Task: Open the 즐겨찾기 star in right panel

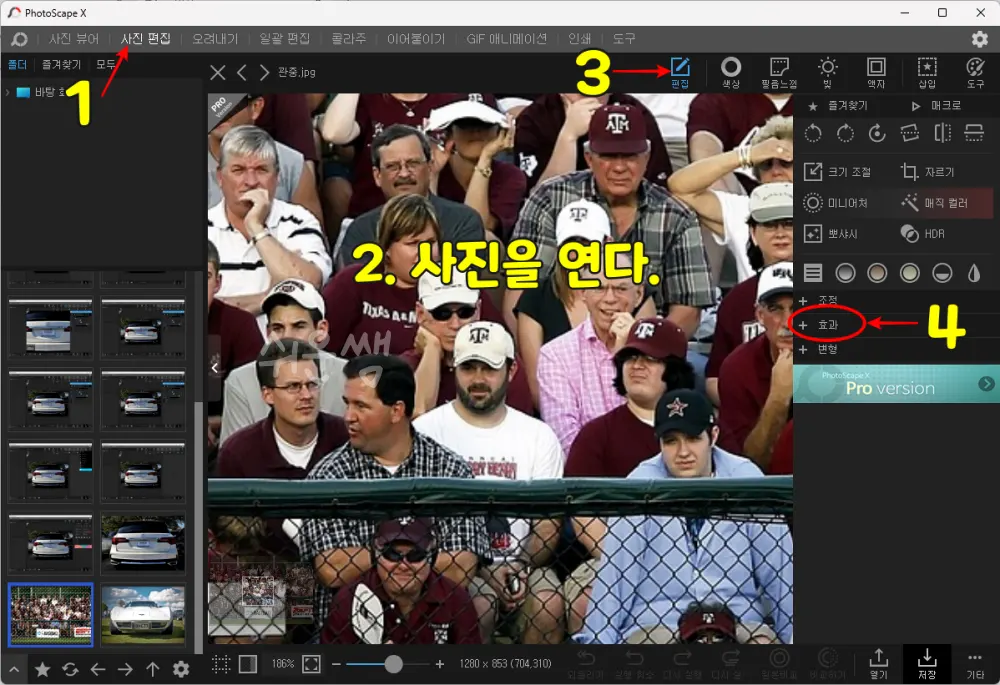Action: click(x=837, y=106)
